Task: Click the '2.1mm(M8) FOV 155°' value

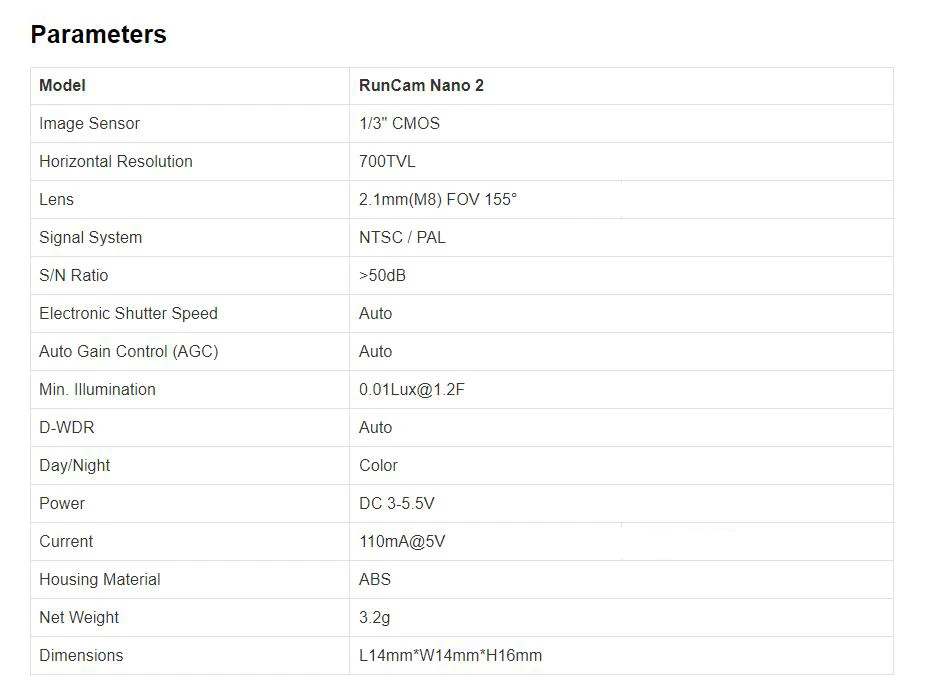Action: pyautogui.click(x=438, y=199)
